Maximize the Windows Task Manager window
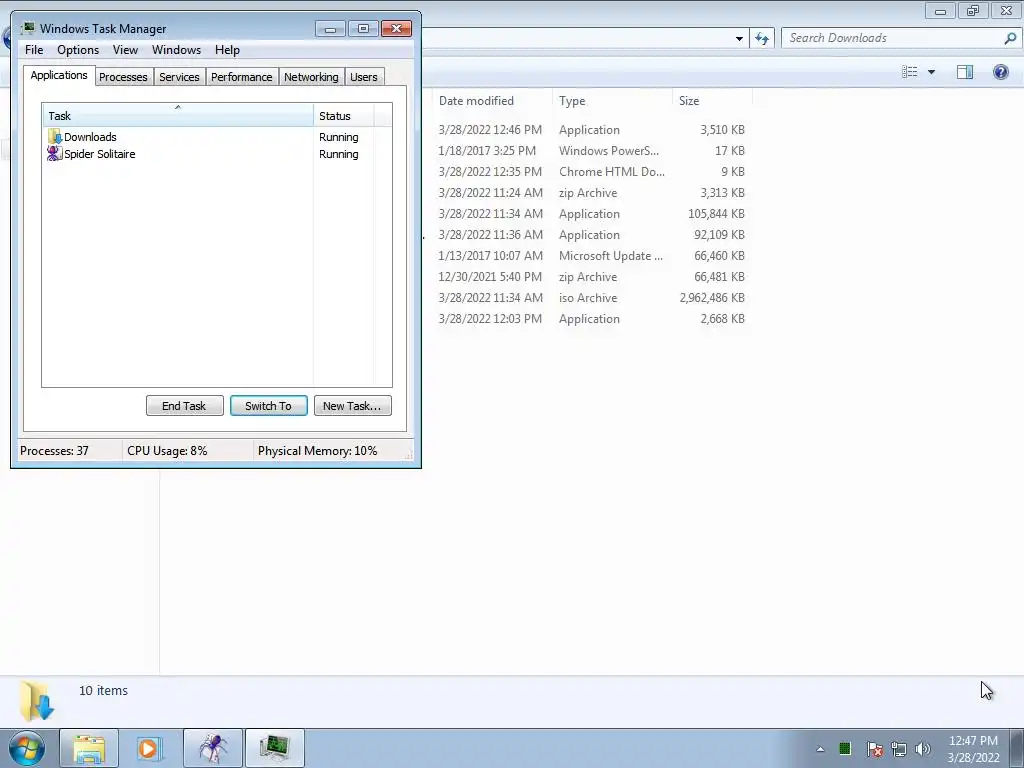 coord(363,29)
